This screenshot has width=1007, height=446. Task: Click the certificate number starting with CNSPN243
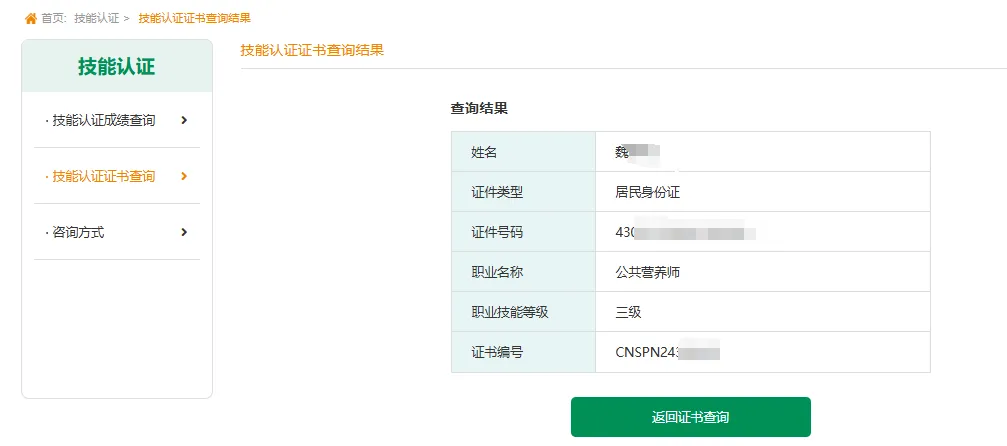667,352
